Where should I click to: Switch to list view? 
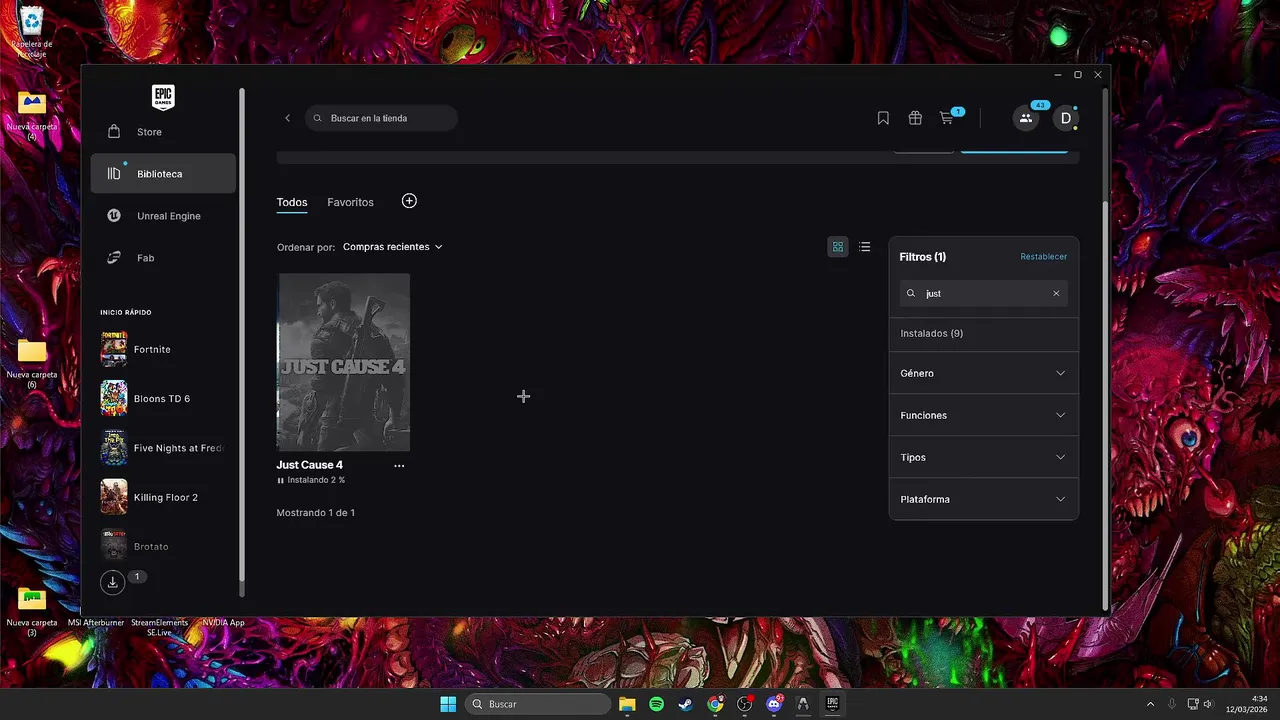[865, 247]
